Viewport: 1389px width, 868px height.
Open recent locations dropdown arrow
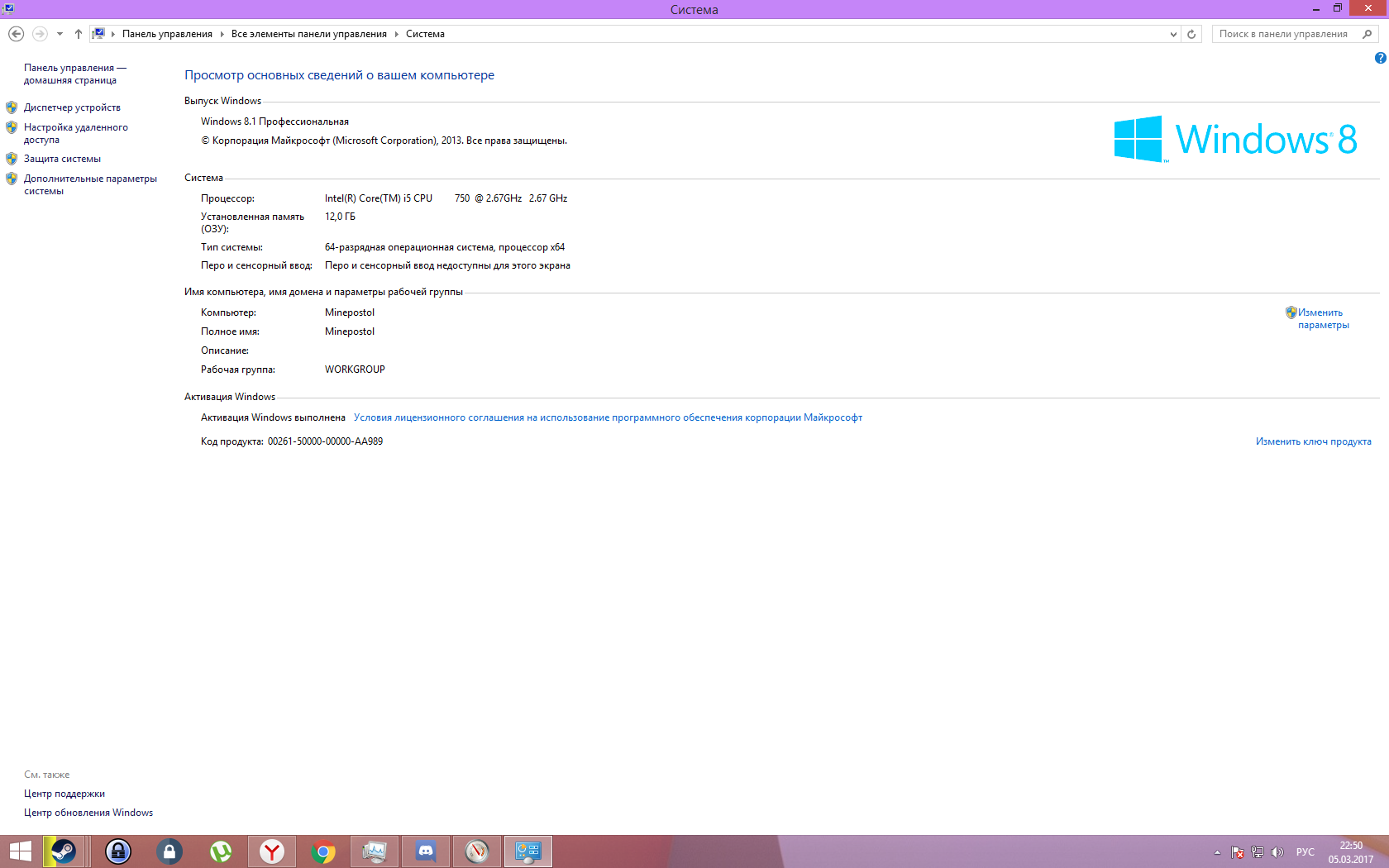click(60, 34)
